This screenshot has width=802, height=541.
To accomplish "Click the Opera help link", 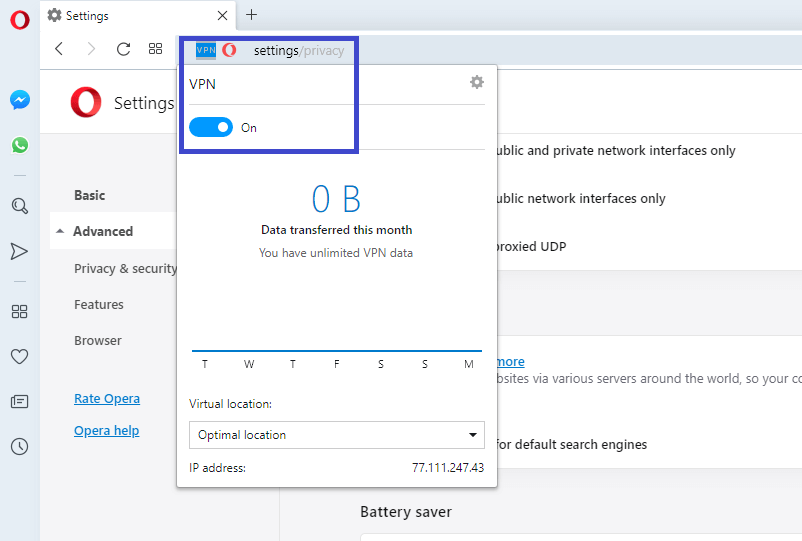I will 106,431.
